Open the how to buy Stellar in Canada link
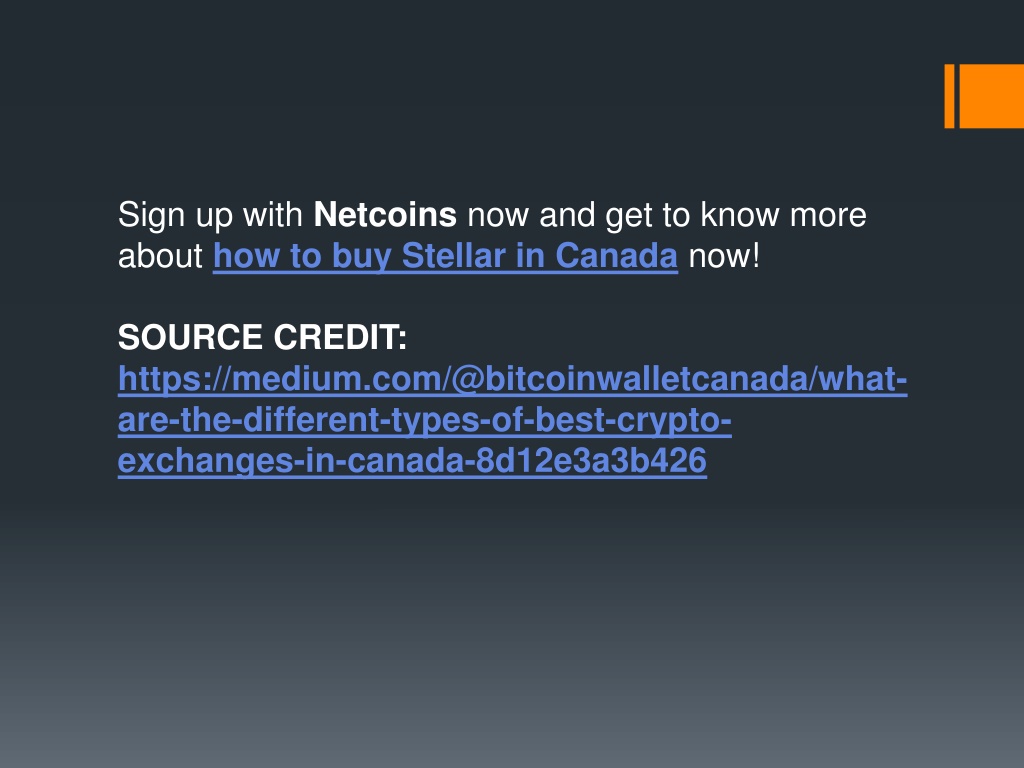 coord(445,256)
